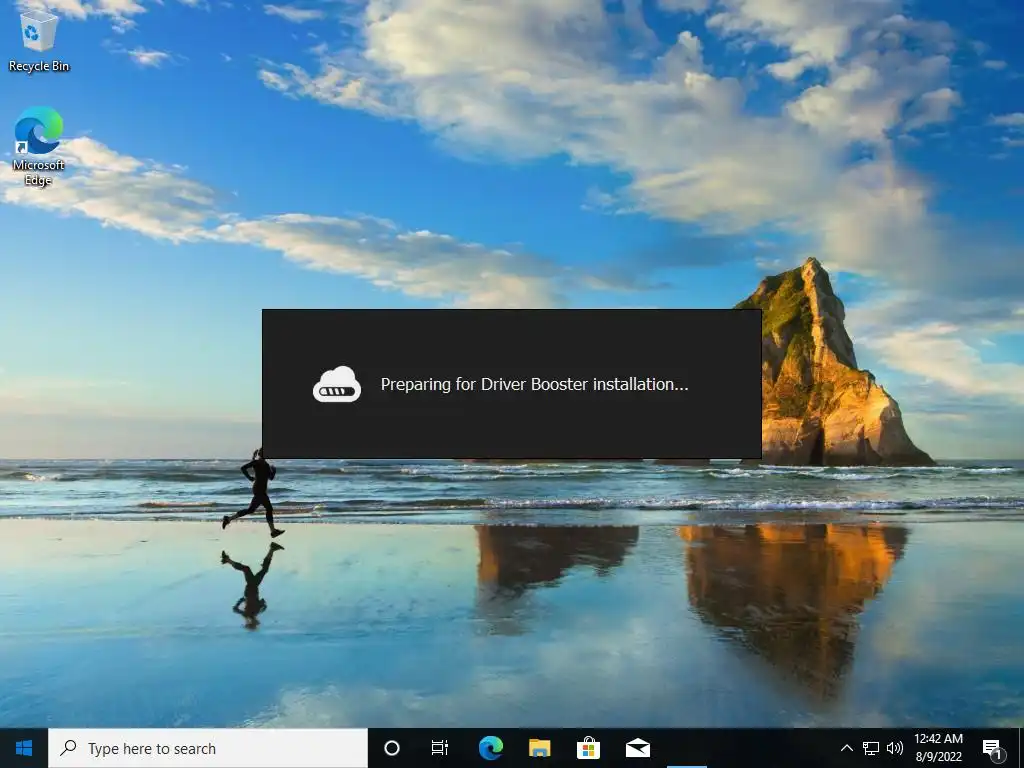Screen dimensions: 1024x768
Task: Select the Microsoft Edge desktop shortcut
Action: click(39, 146)
